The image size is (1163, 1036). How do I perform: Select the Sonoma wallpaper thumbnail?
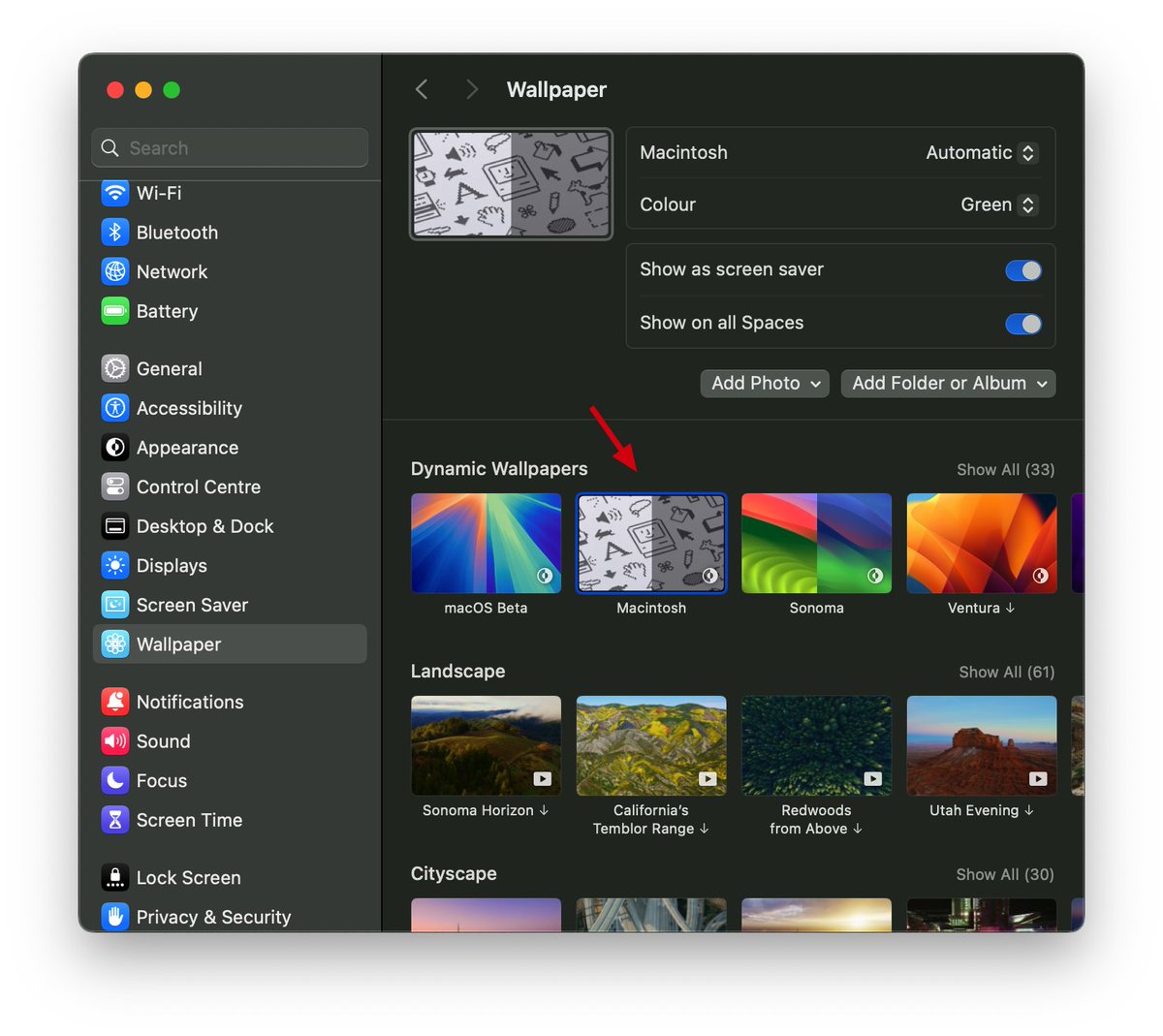[x=816, y=544]
